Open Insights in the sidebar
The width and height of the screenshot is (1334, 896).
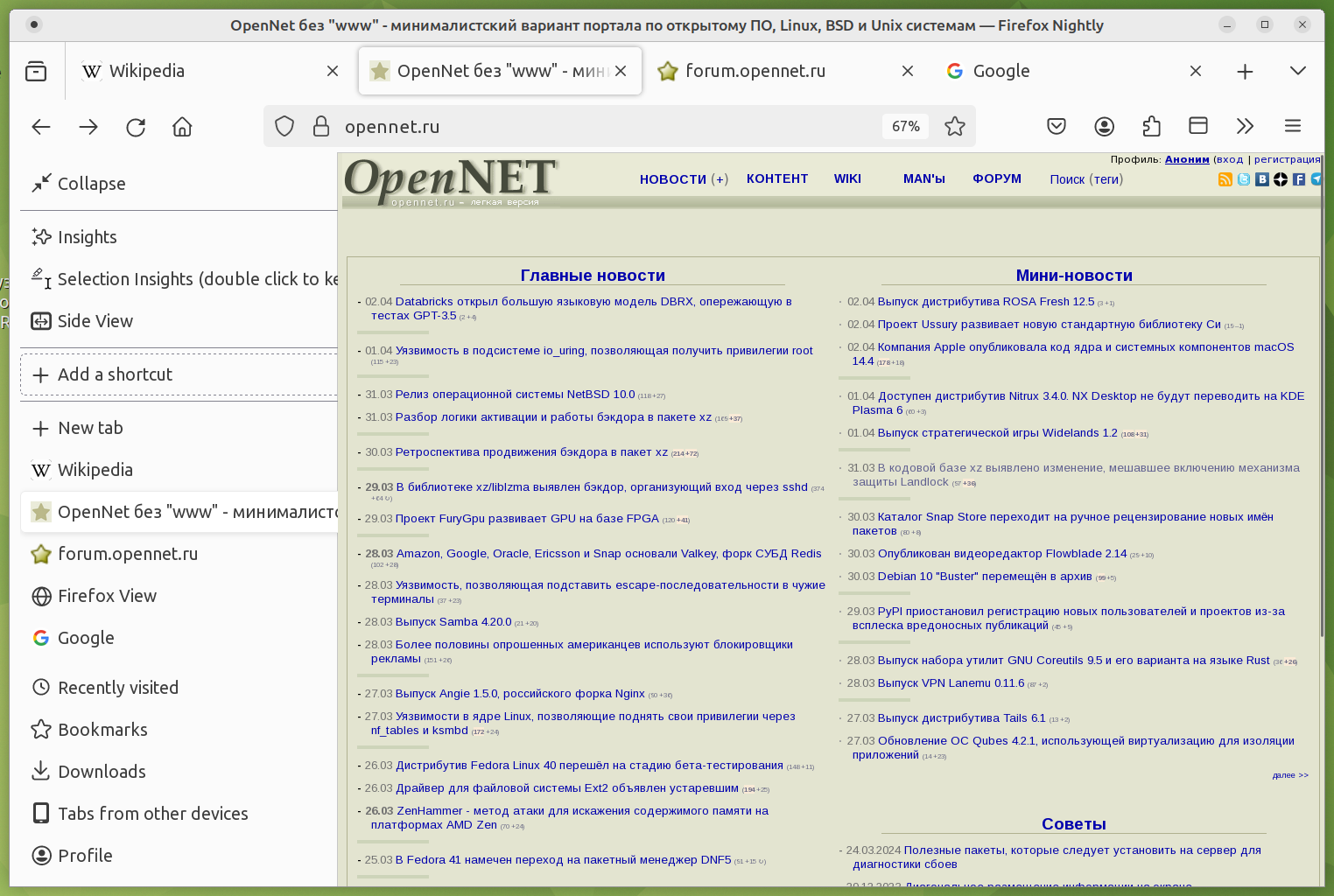coord(179,237)
